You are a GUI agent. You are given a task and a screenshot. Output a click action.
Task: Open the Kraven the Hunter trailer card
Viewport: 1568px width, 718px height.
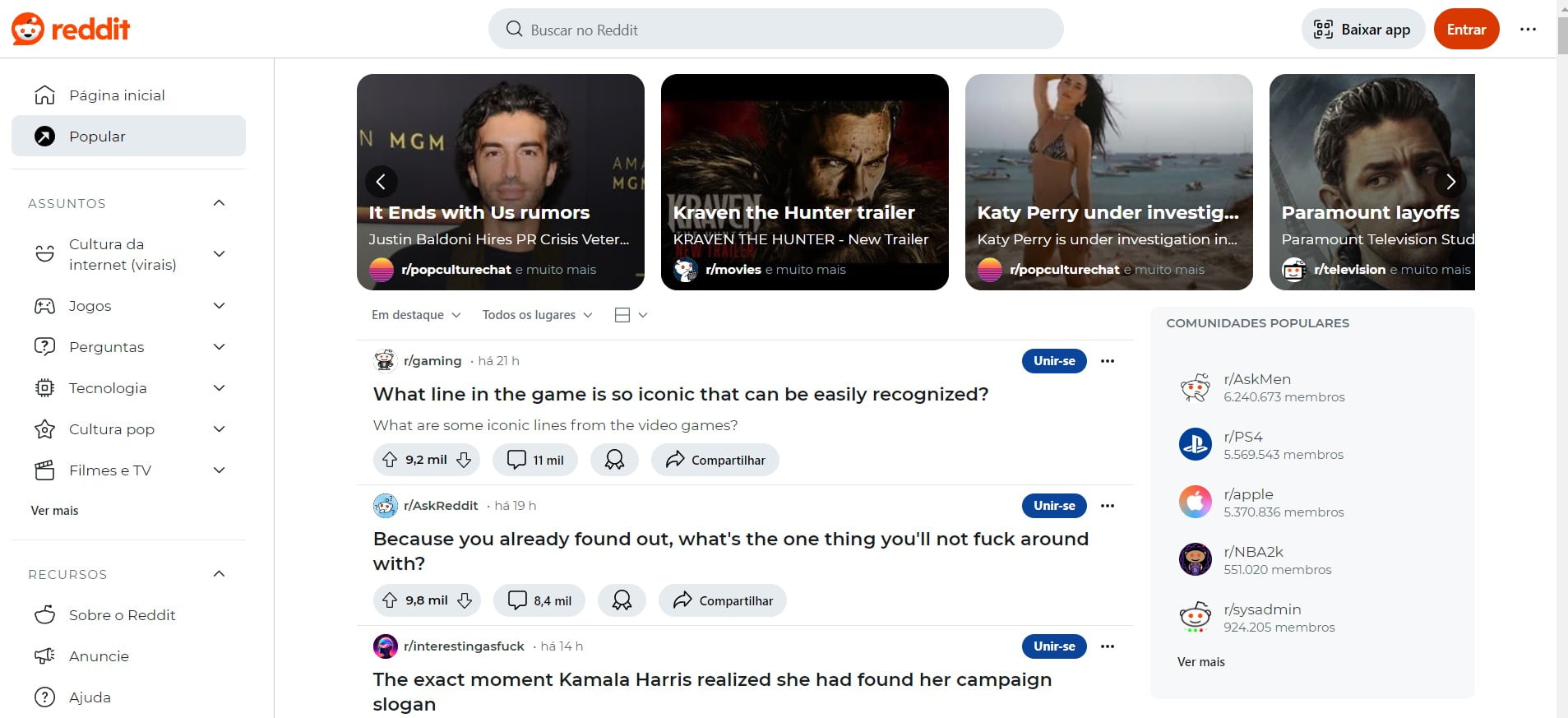coord(805,182)
